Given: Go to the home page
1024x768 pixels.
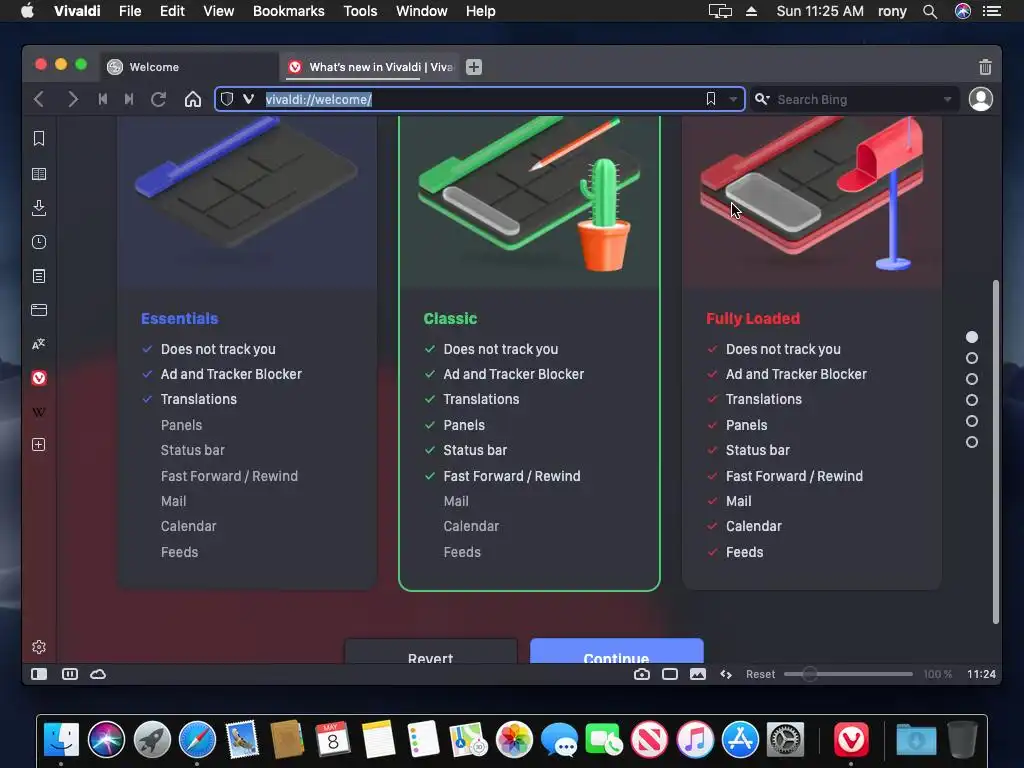Looking at the screenshot, I should pos(193,99).
